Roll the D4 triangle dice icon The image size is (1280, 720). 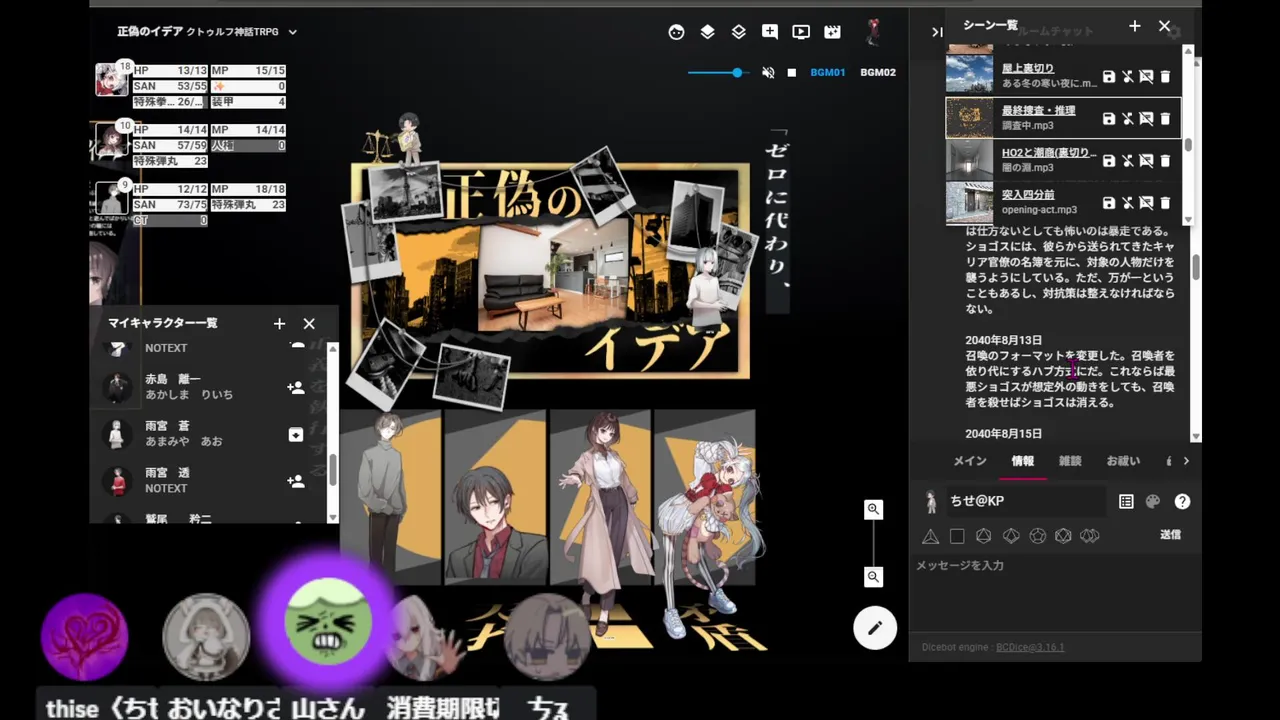pos(930,536)
